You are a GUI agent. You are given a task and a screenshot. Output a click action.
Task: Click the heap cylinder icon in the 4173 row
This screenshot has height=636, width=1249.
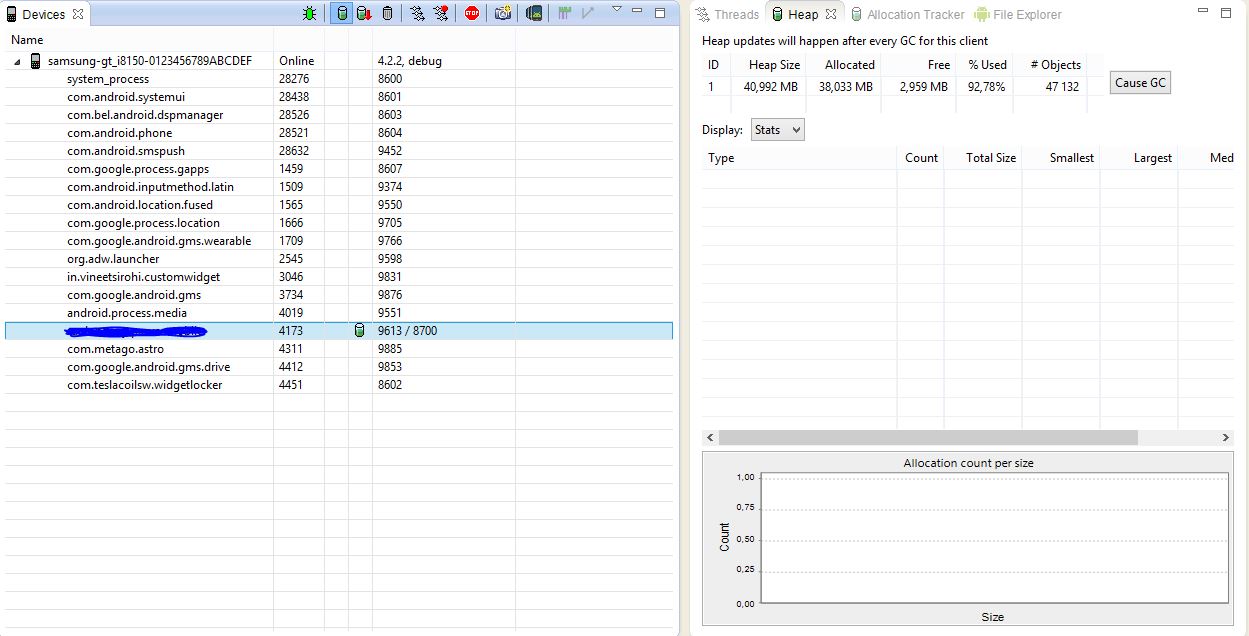[x=360, y=331]
